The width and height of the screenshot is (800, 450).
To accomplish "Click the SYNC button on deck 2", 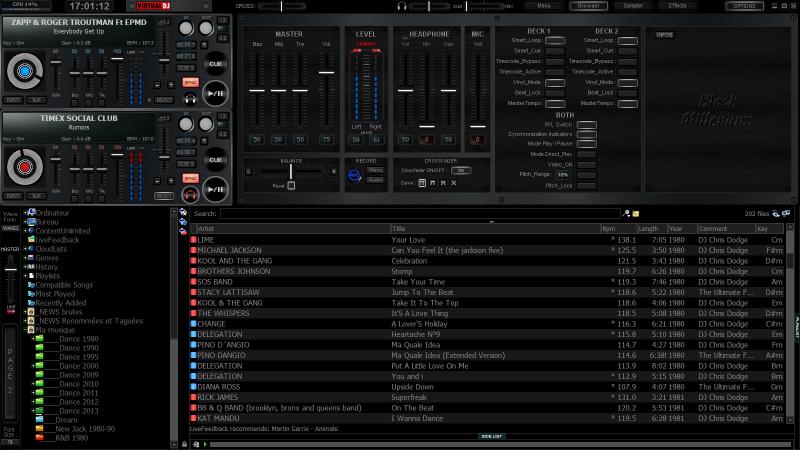I will pyautogui.click(x=190, y=179).
